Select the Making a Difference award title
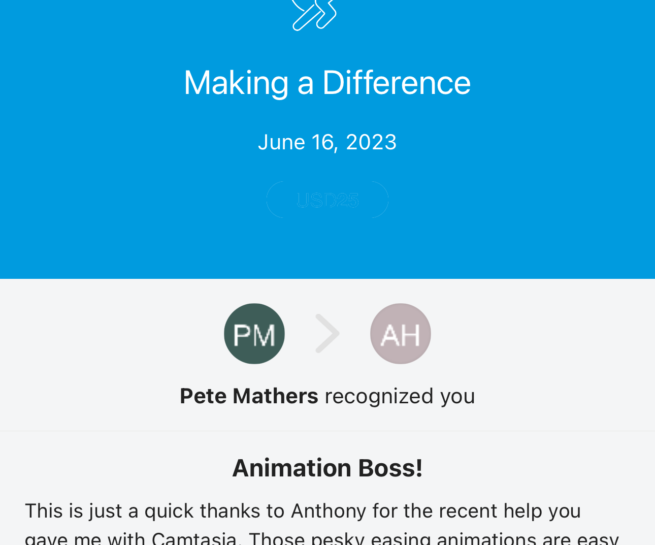The height and width of the screenshot is (545, 655). click(327, 83)
